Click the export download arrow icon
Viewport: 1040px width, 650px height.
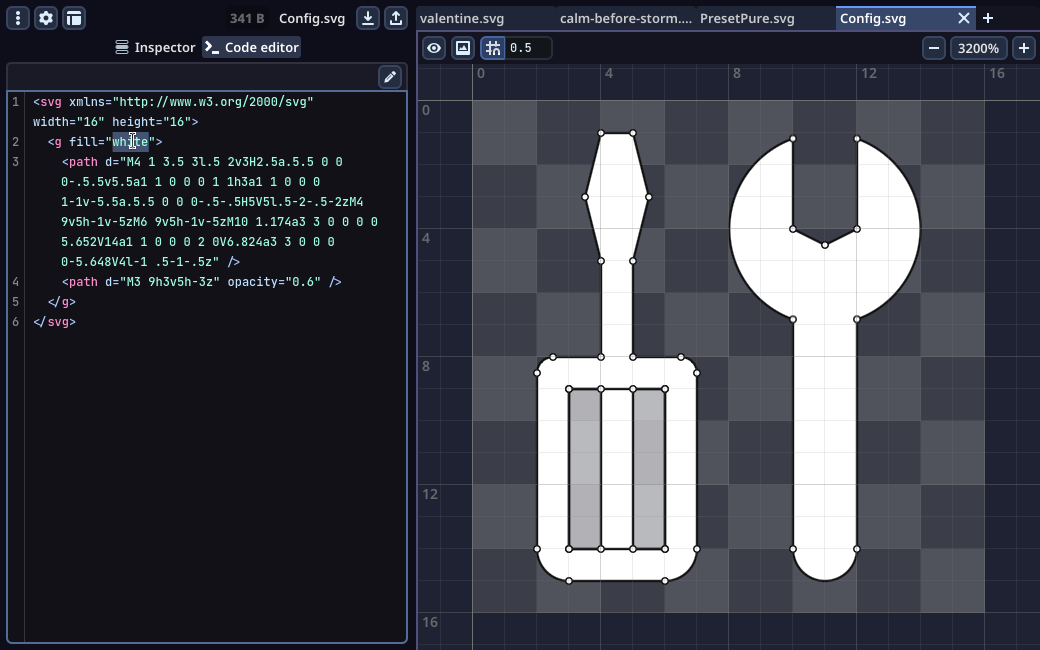click(367, 18)
